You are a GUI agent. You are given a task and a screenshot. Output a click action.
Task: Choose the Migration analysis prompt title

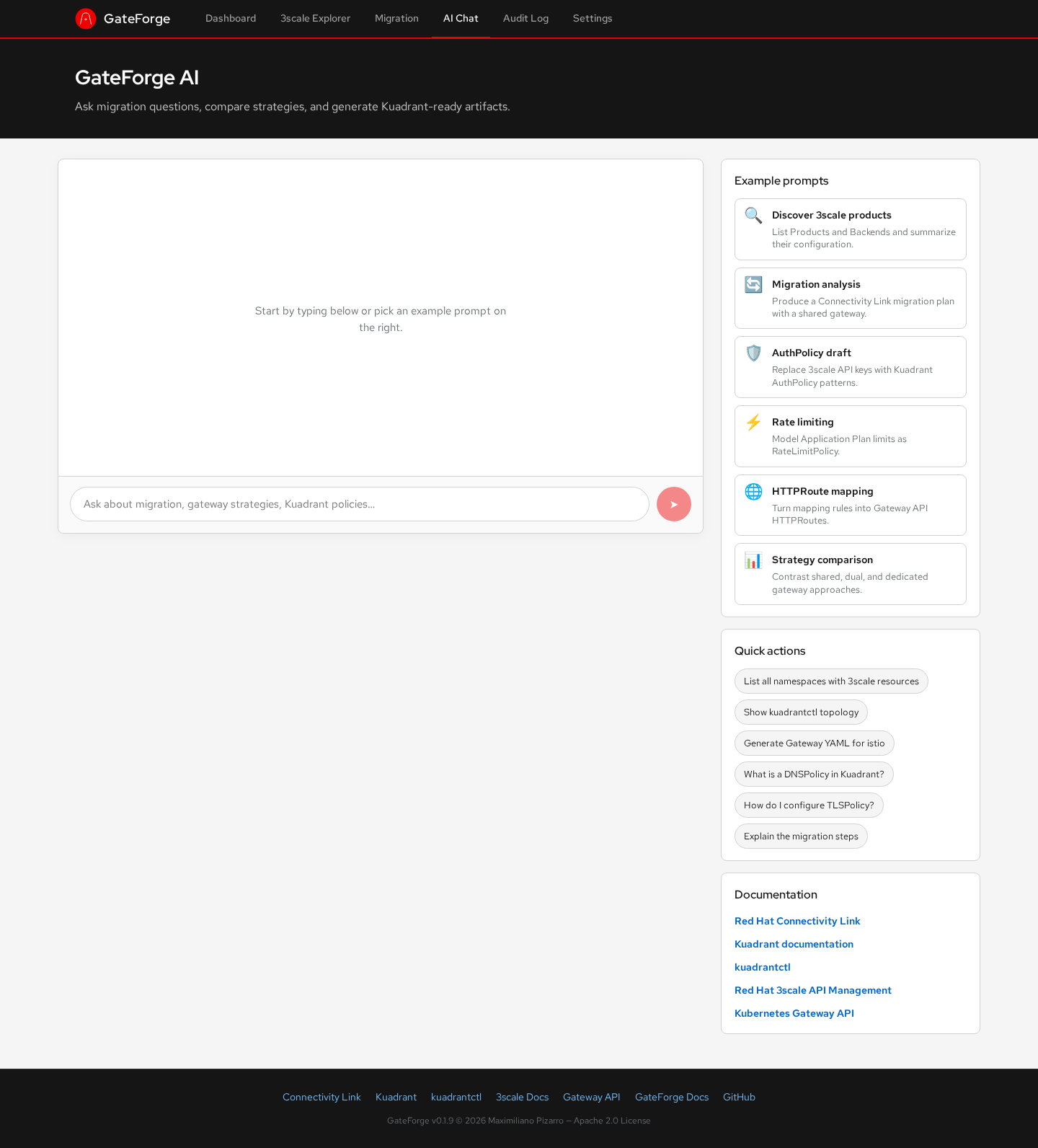(x=816, y=284)
